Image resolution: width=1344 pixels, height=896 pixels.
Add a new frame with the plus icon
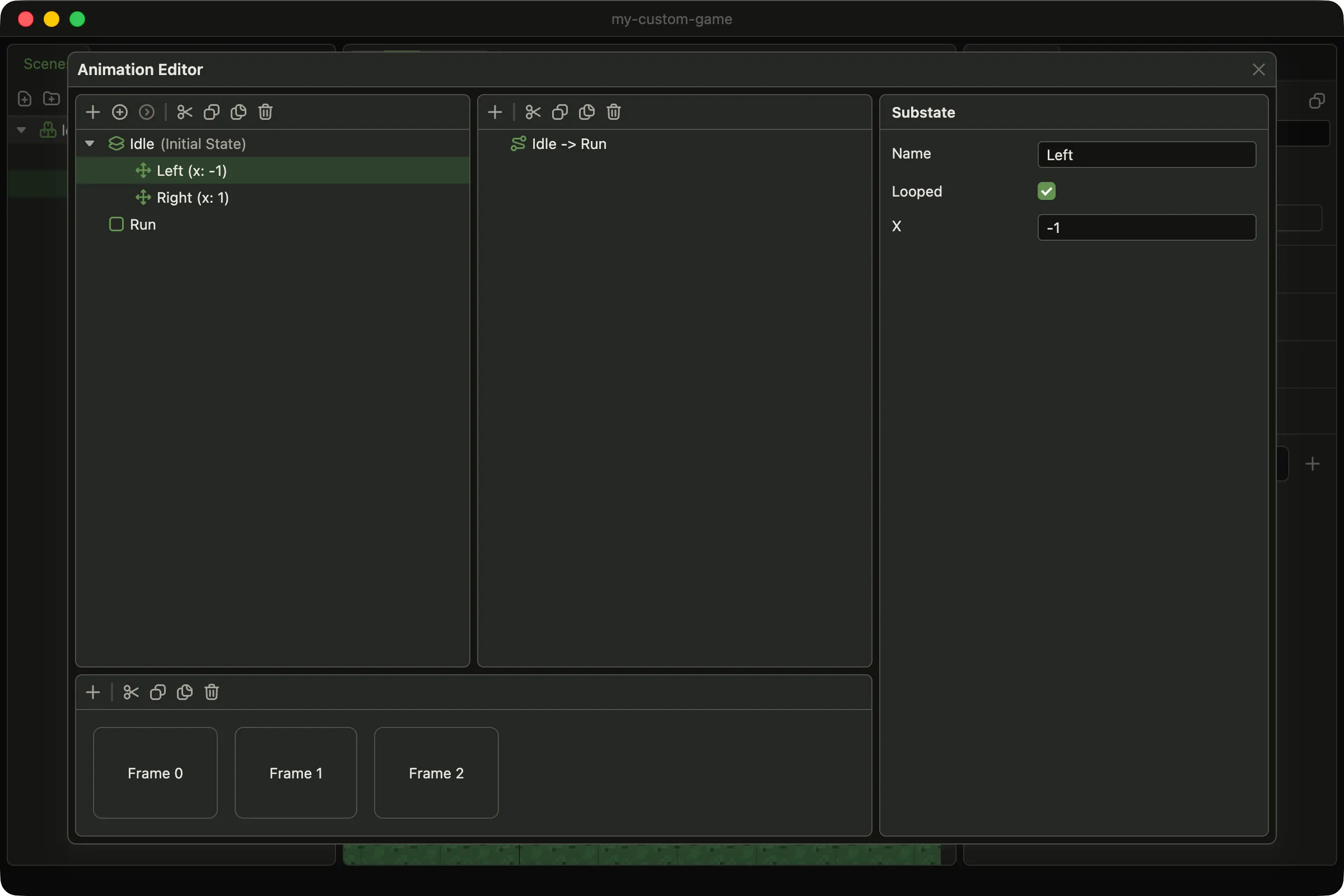pos(92,693)
